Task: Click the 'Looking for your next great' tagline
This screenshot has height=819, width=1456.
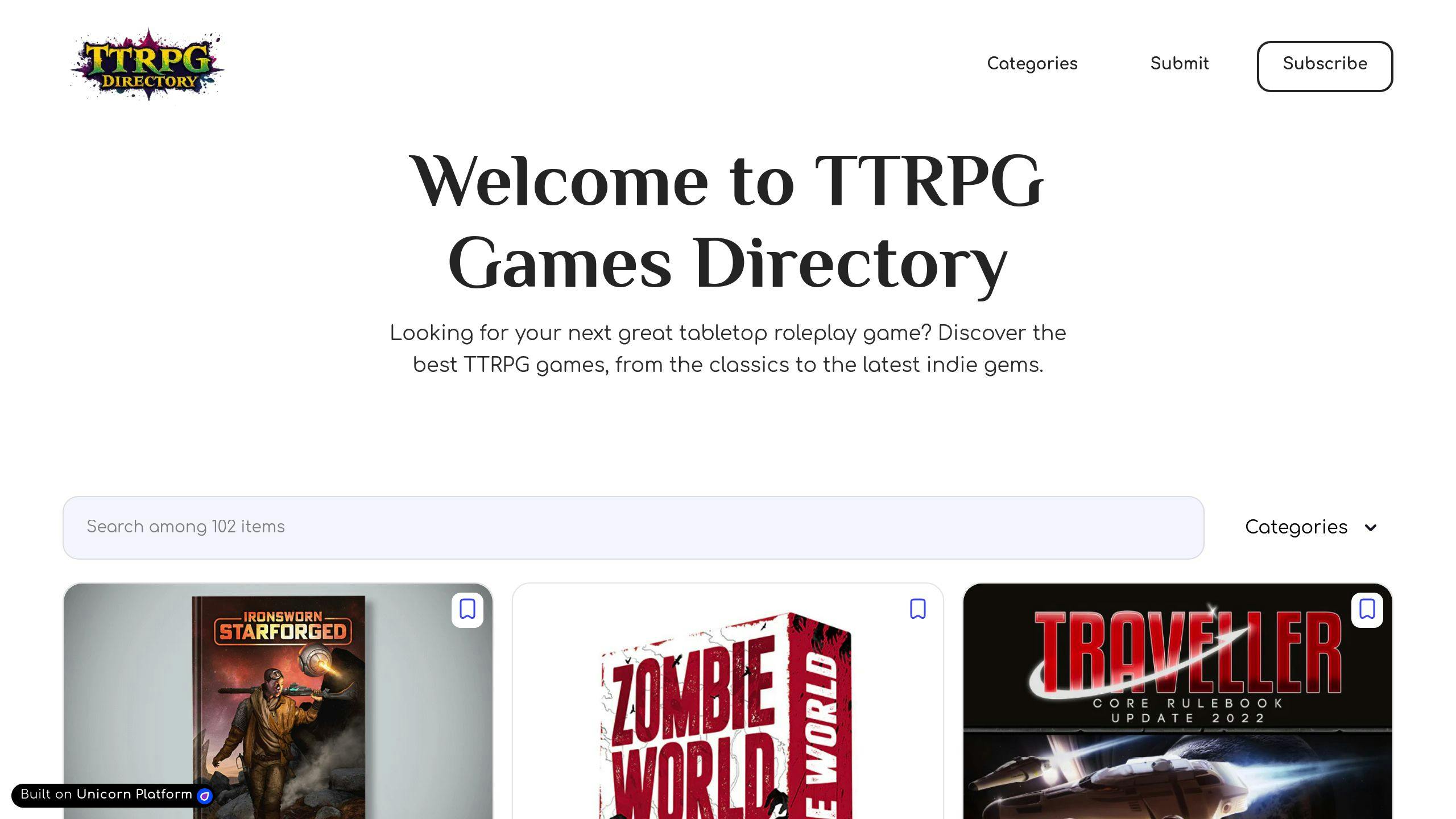Action: (727, 349)
